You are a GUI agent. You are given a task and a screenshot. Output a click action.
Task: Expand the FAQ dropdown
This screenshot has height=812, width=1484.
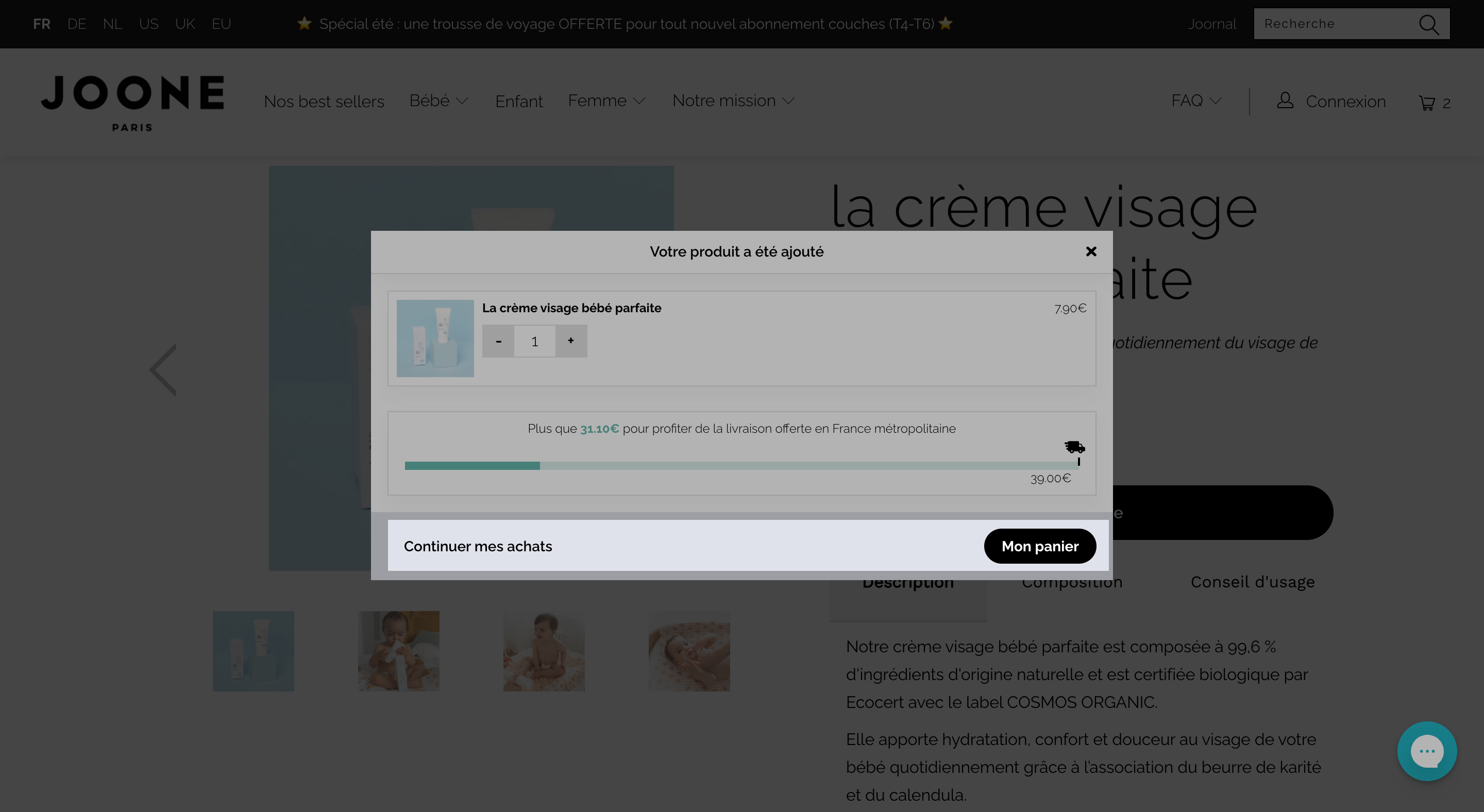[1196, 101]
